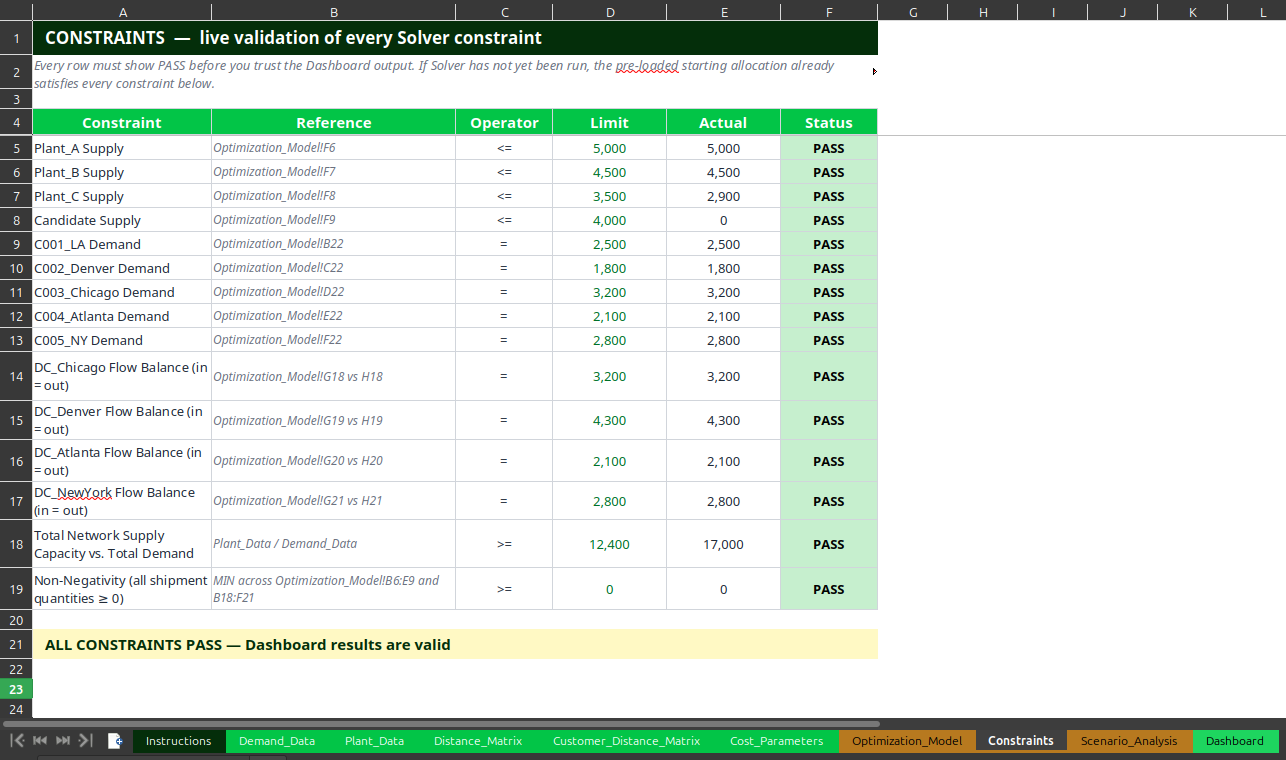Open the Optimization_Model sheet tab
Screen dimensions: 1286x760
[907, 741]
